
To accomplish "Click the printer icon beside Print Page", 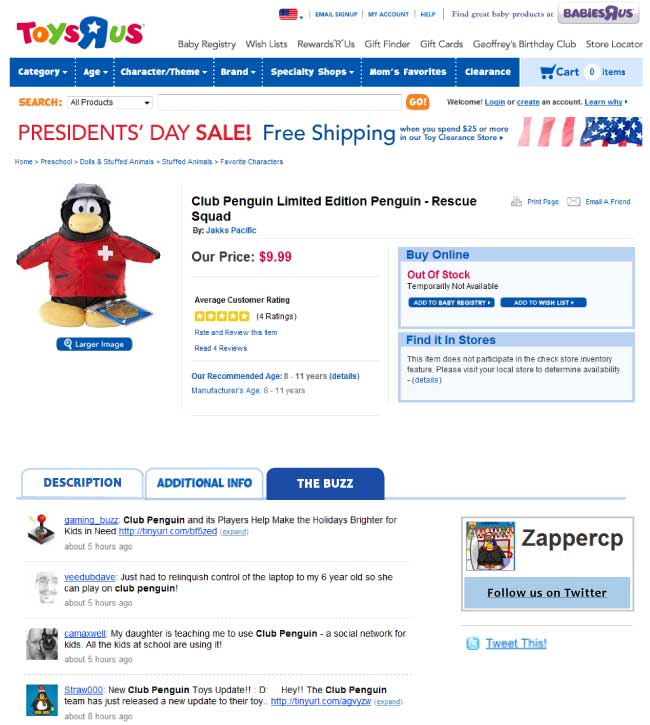I will click(516, 202).
